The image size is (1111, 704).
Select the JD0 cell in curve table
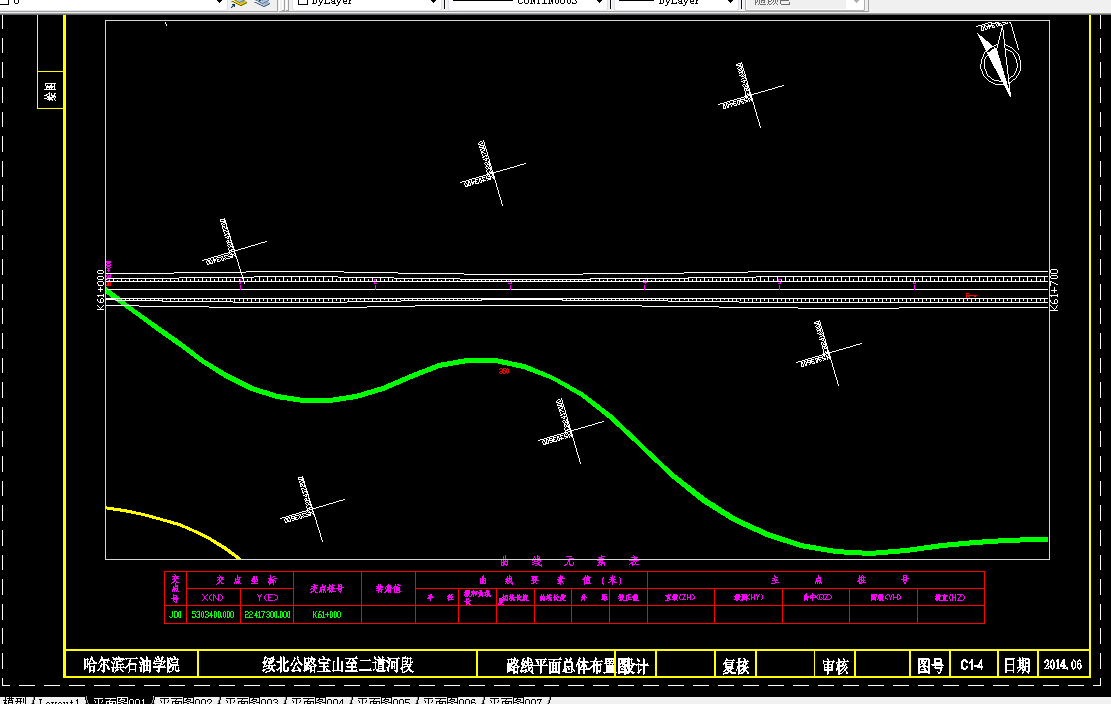(175, 615)
